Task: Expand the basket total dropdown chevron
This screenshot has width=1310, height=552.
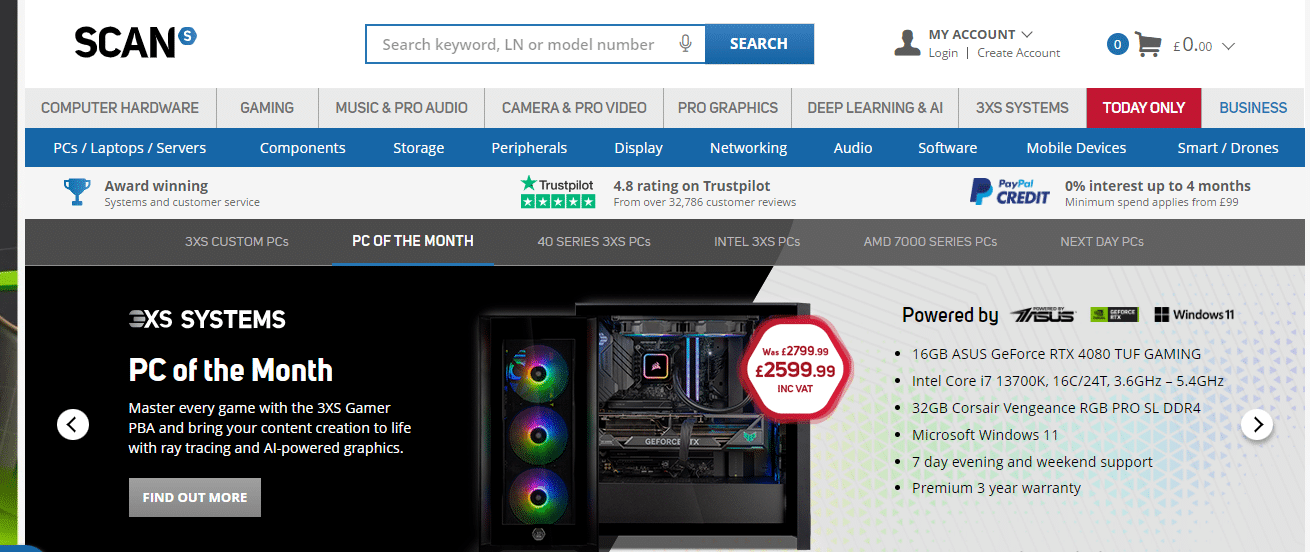Action: (x=1229, y=46)
